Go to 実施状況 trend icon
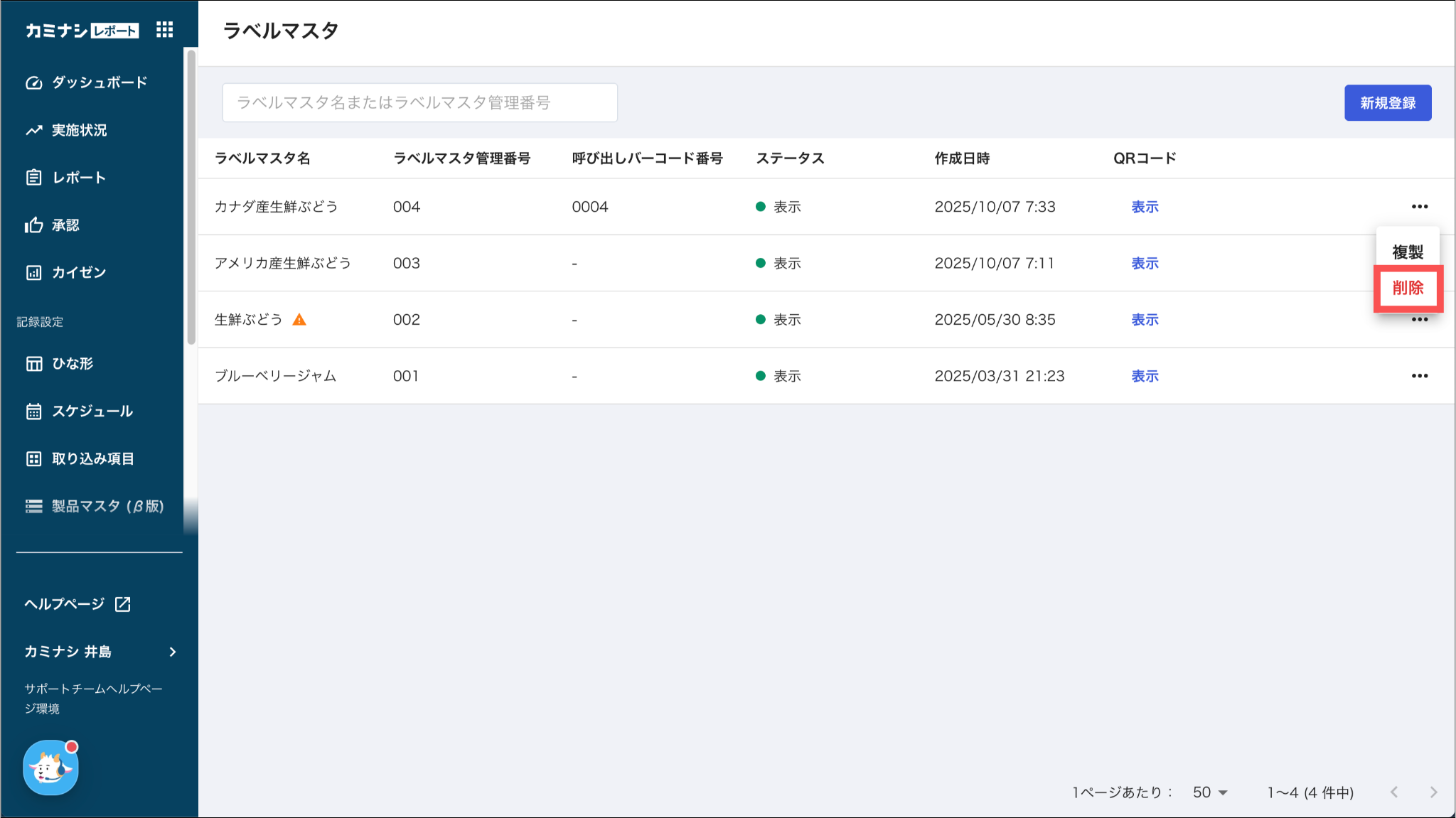 [33, 130]
